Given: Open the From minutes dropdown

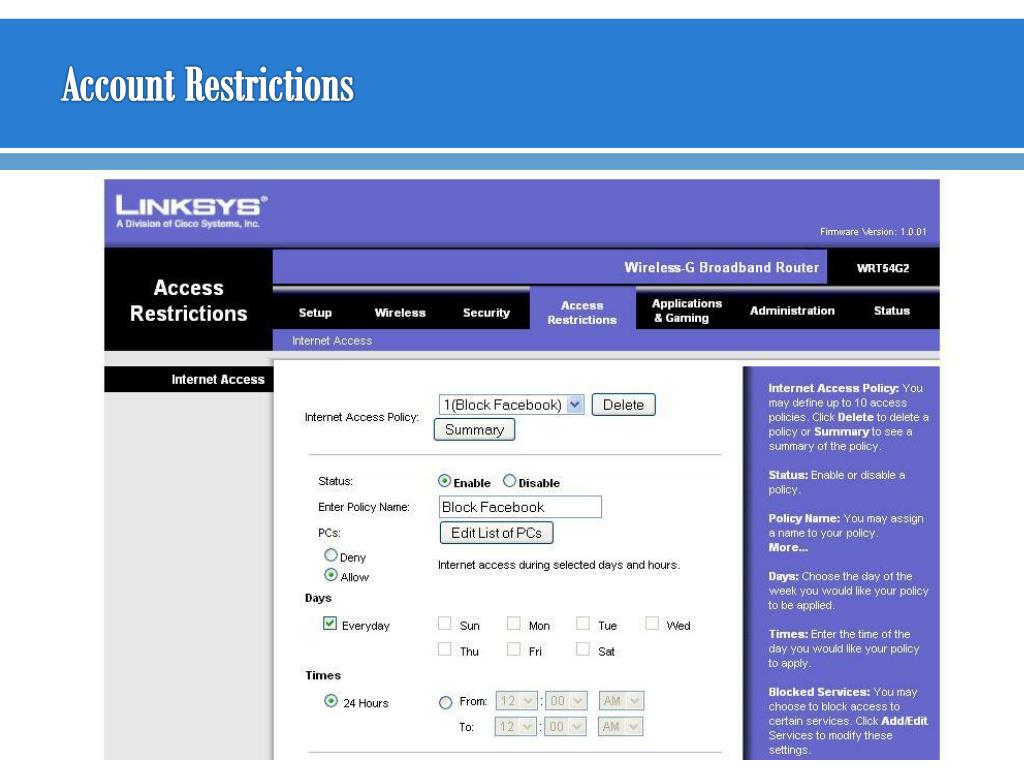Looking at the screenshot, I should point(566,701).
